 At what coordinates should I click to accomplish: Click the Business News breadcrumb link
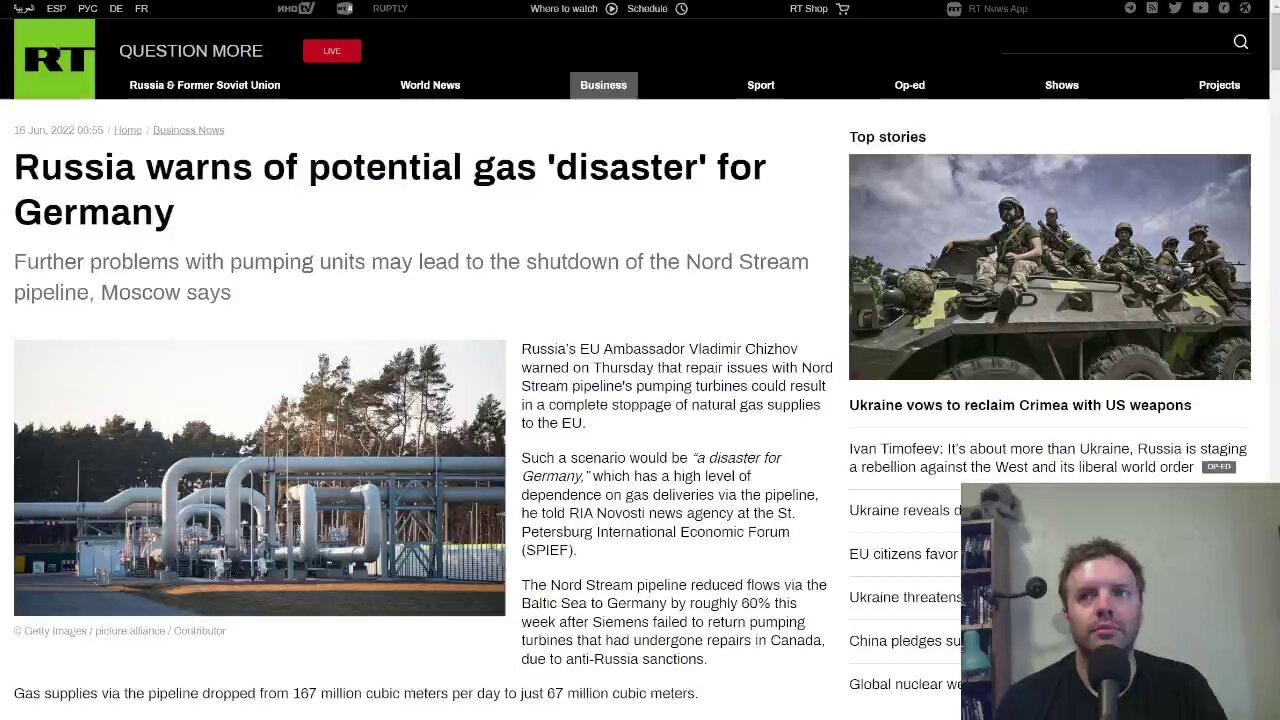[188, 130]
